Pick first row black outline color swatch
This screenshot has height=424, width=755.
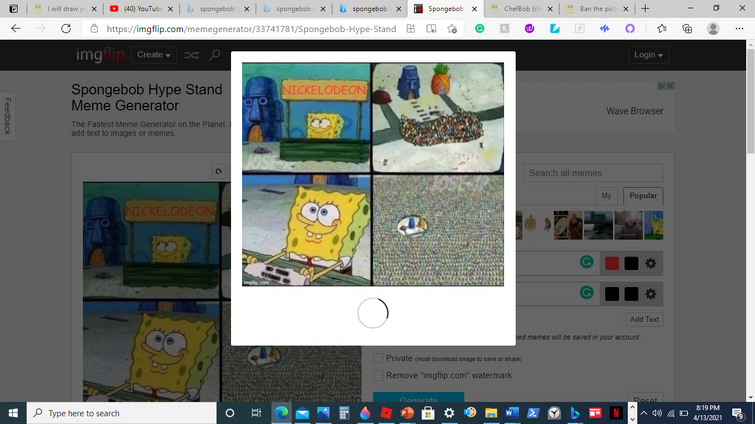coord(631,263)
